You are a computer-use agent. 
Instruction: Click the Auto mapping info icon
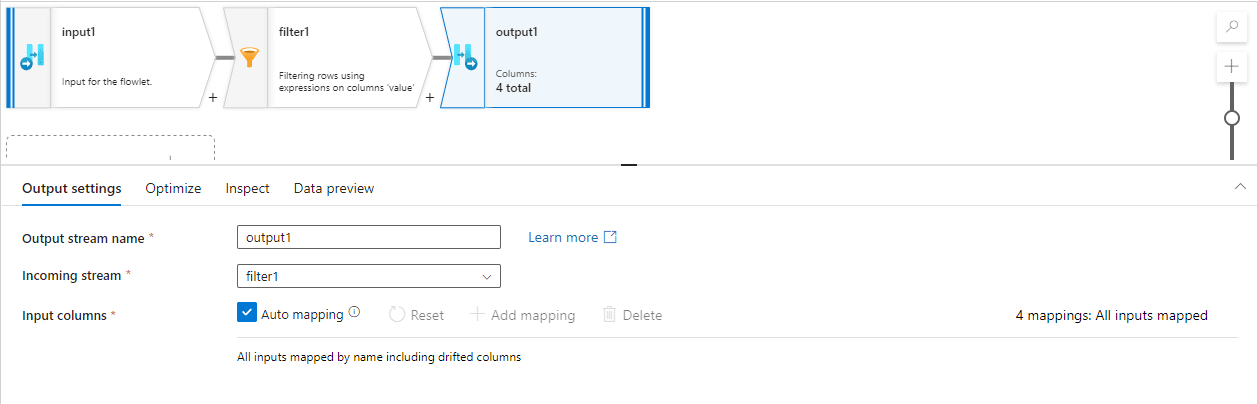click(354, 312)
